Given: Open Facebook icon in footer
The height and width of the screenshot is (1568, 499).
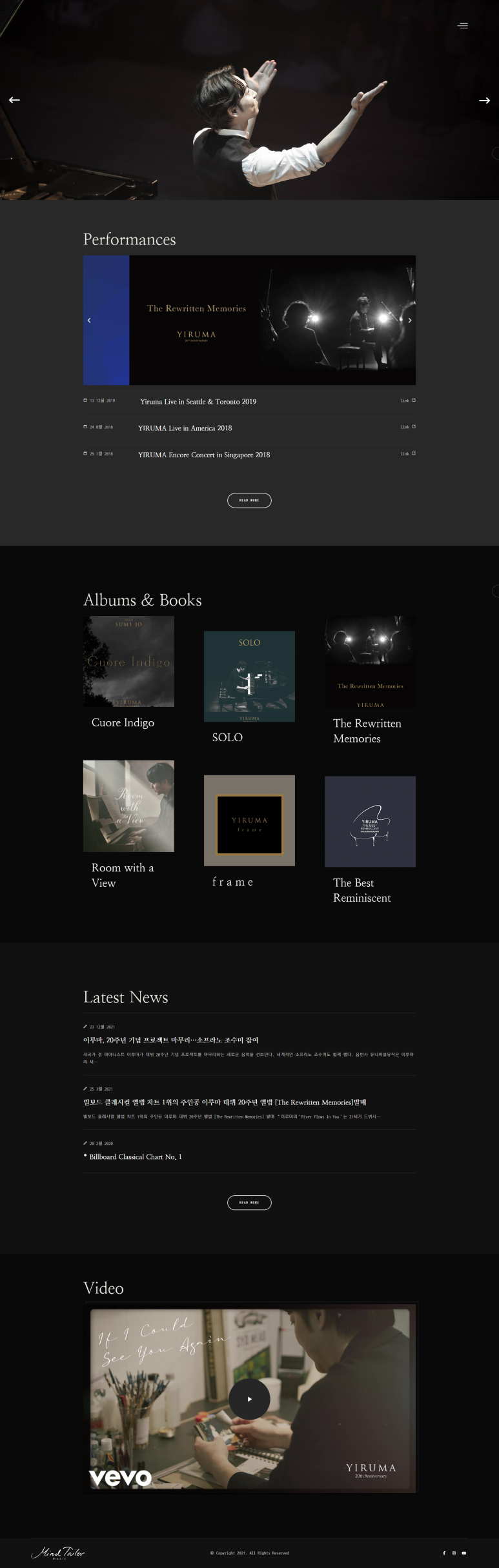Looking at the screenshot, I should coord(444,1553).
